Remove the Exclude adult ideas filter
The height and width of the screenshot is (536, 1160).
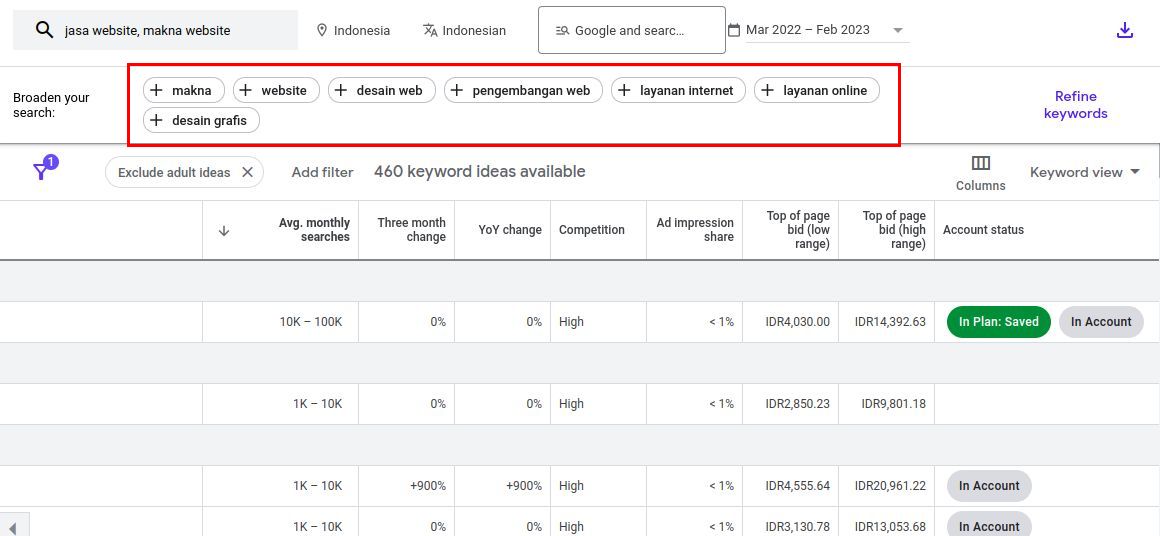(x=248, y=172)
